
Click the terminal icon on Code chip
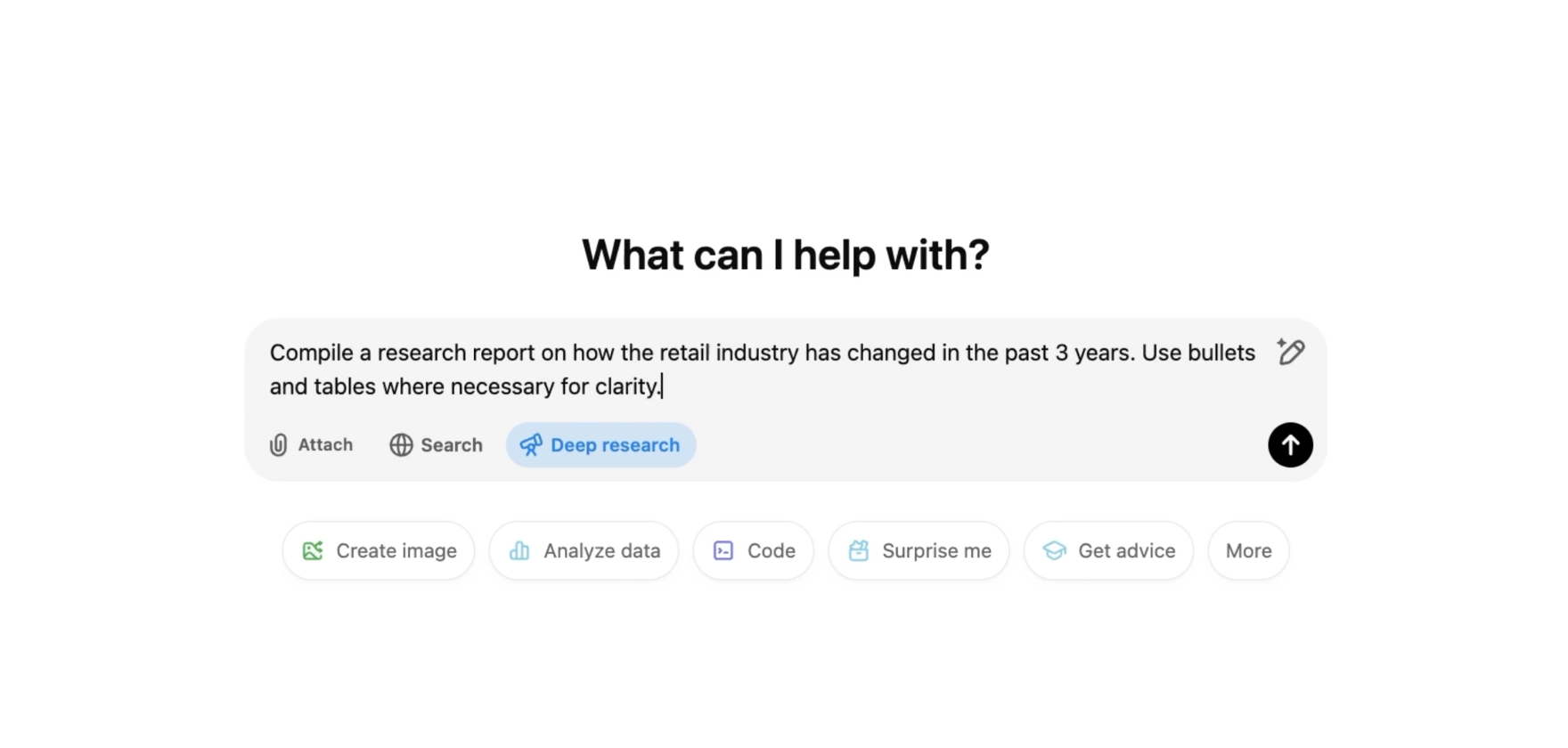point(723,551)
